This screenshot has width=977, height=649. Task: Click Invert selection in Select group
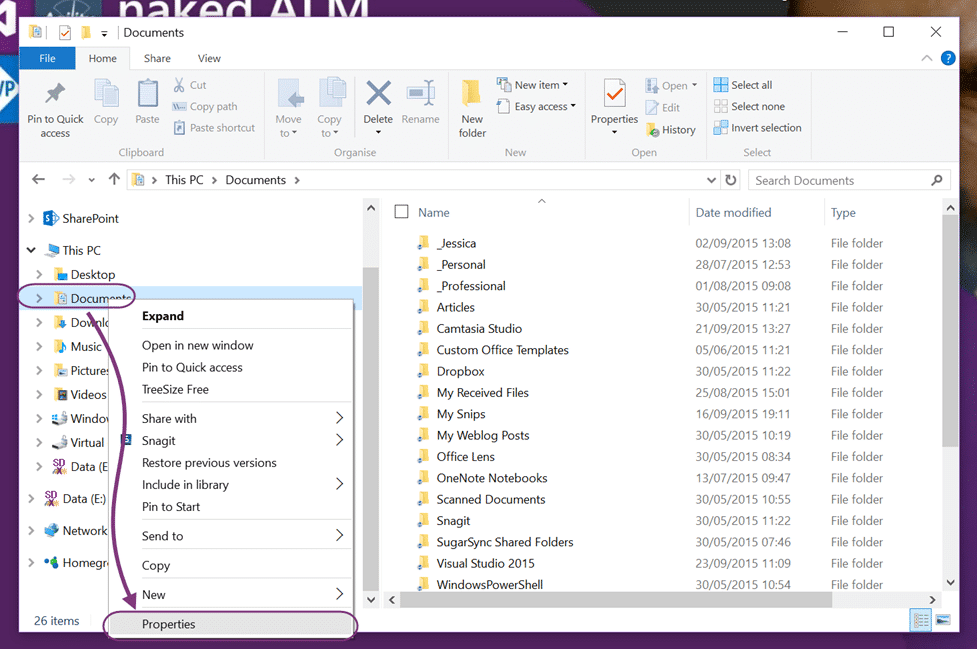point(758,128)
